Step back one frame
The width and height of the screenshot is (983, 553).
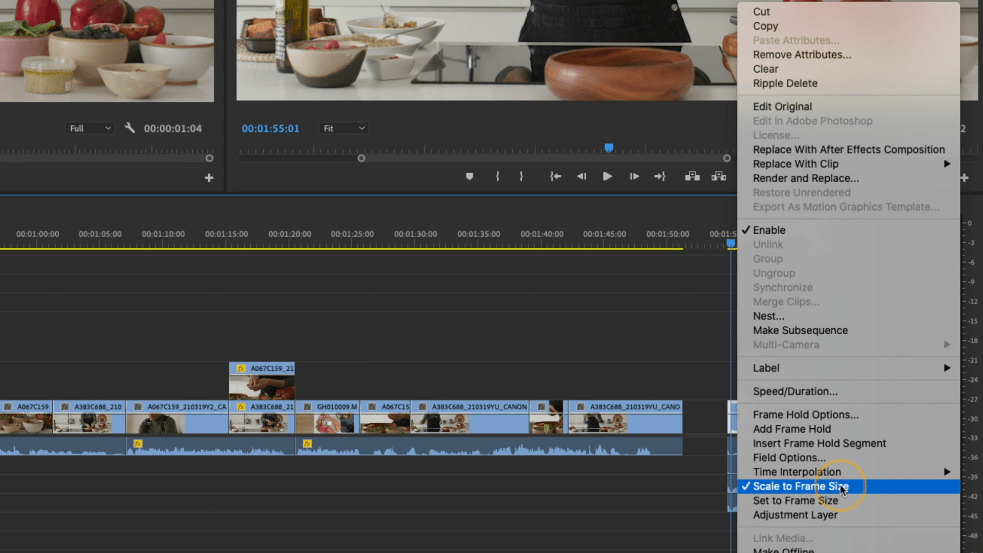pos(581,177)
